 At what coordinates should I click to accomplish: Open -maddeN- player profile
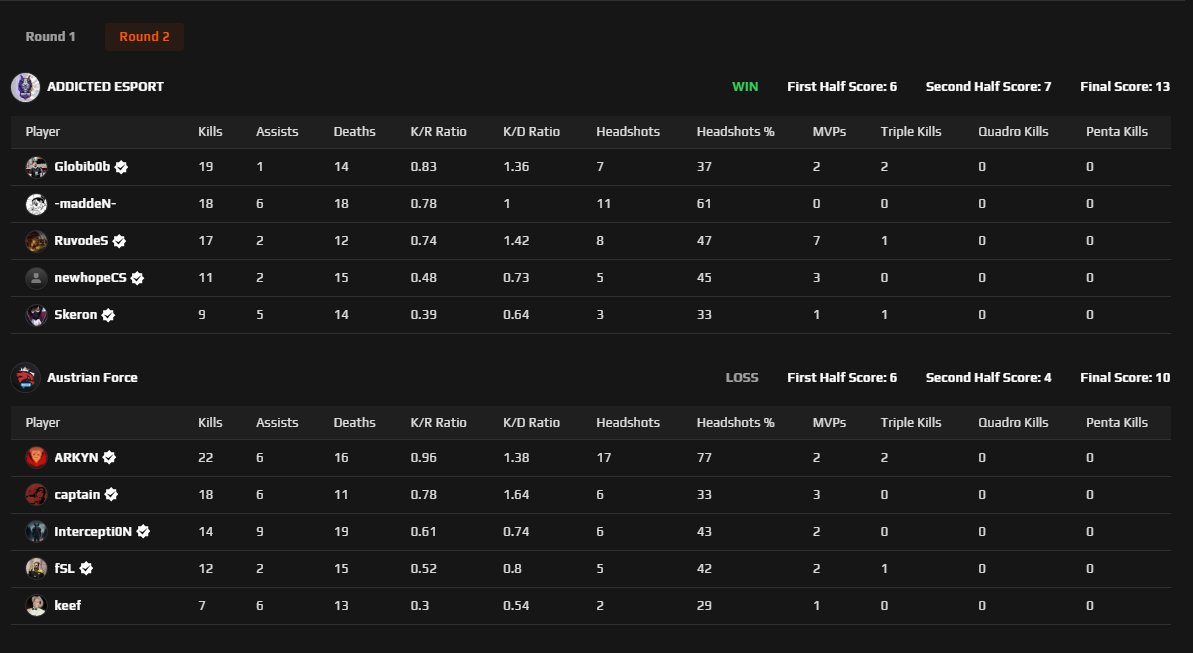(85, 204)
